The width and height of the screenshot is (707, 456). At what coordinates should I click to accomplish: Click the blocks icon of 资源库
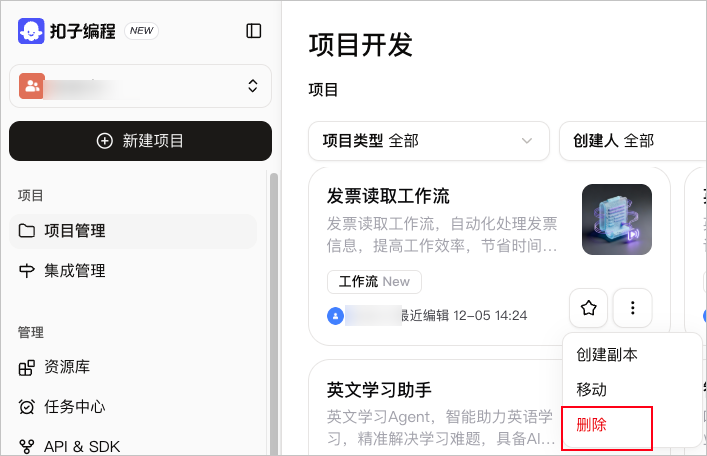[x=27, y=368]
